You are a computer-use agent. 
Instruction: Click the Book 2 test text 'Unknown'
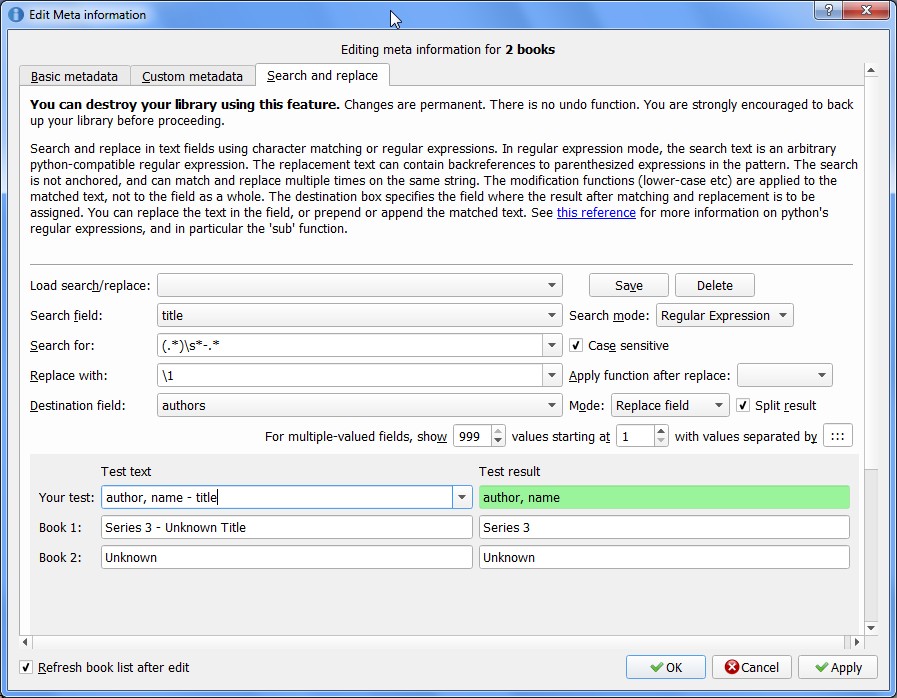[x=287, y=557]
